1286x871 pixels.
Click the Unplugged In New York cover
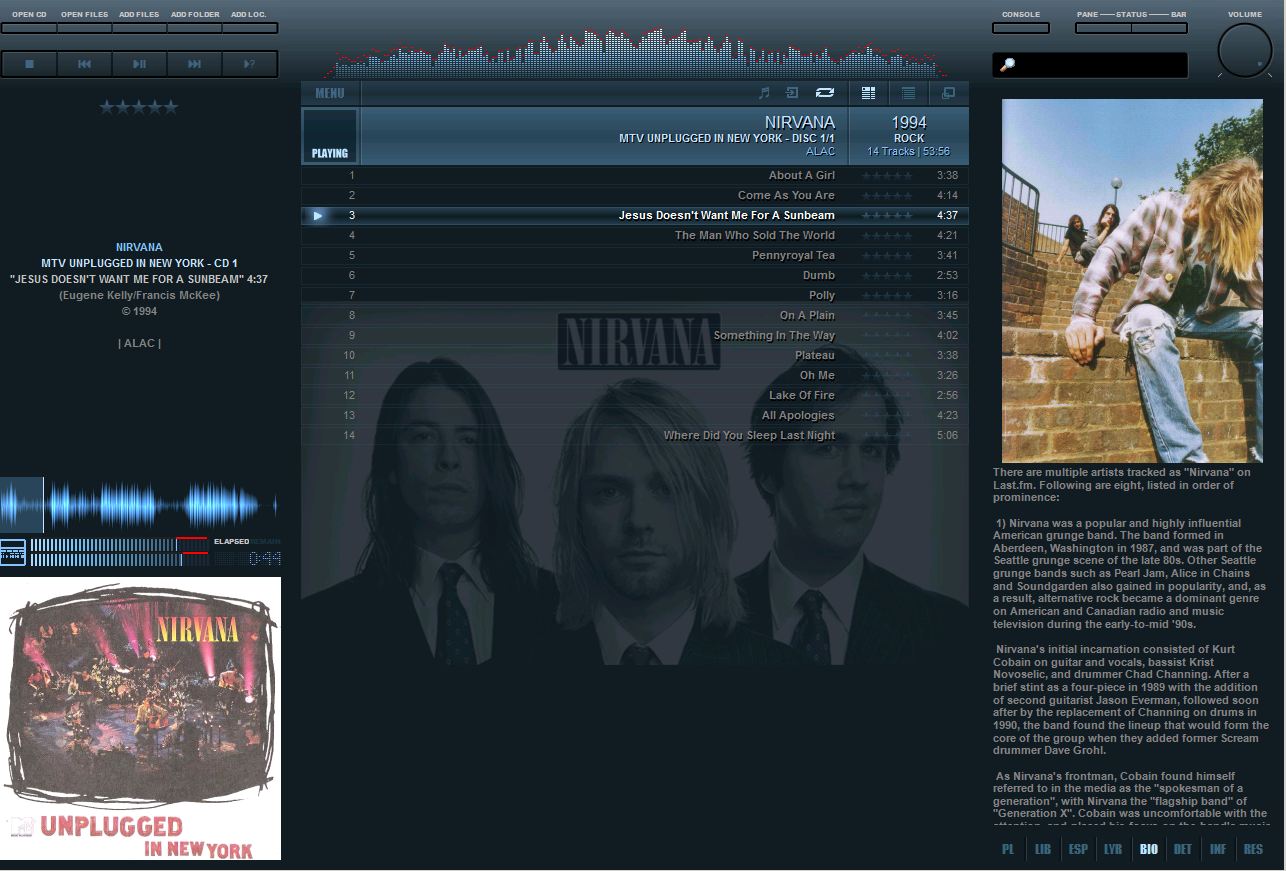pos(140,718)
